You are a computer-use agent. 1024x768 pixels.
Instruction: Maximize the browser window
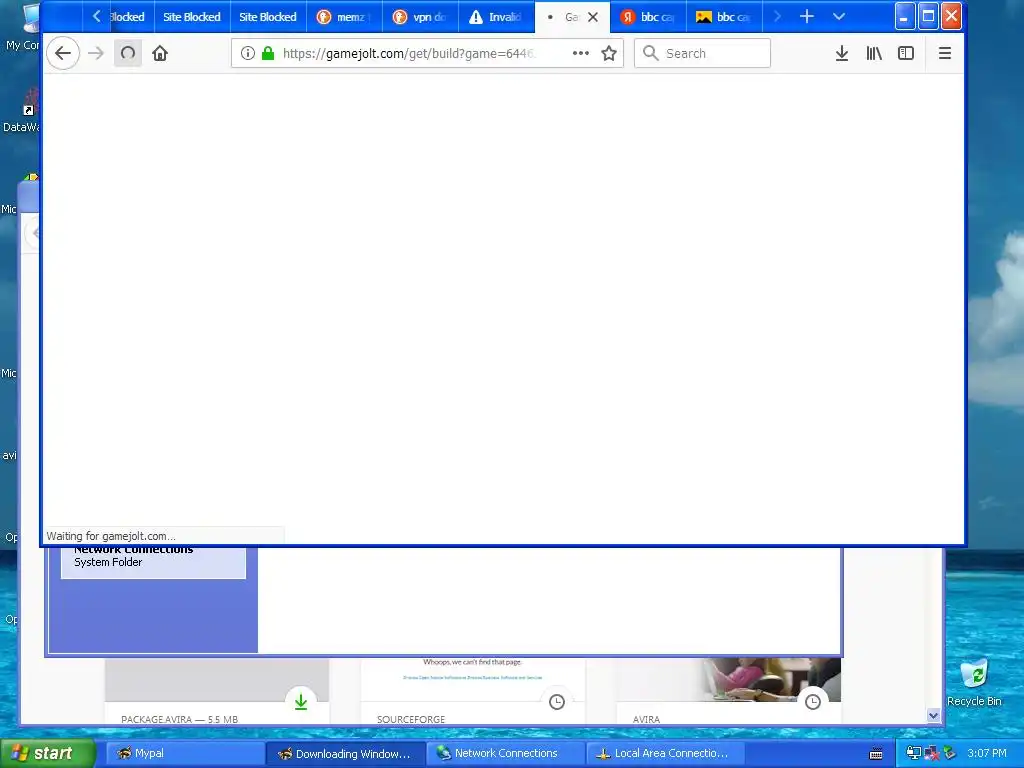point(928,17)
